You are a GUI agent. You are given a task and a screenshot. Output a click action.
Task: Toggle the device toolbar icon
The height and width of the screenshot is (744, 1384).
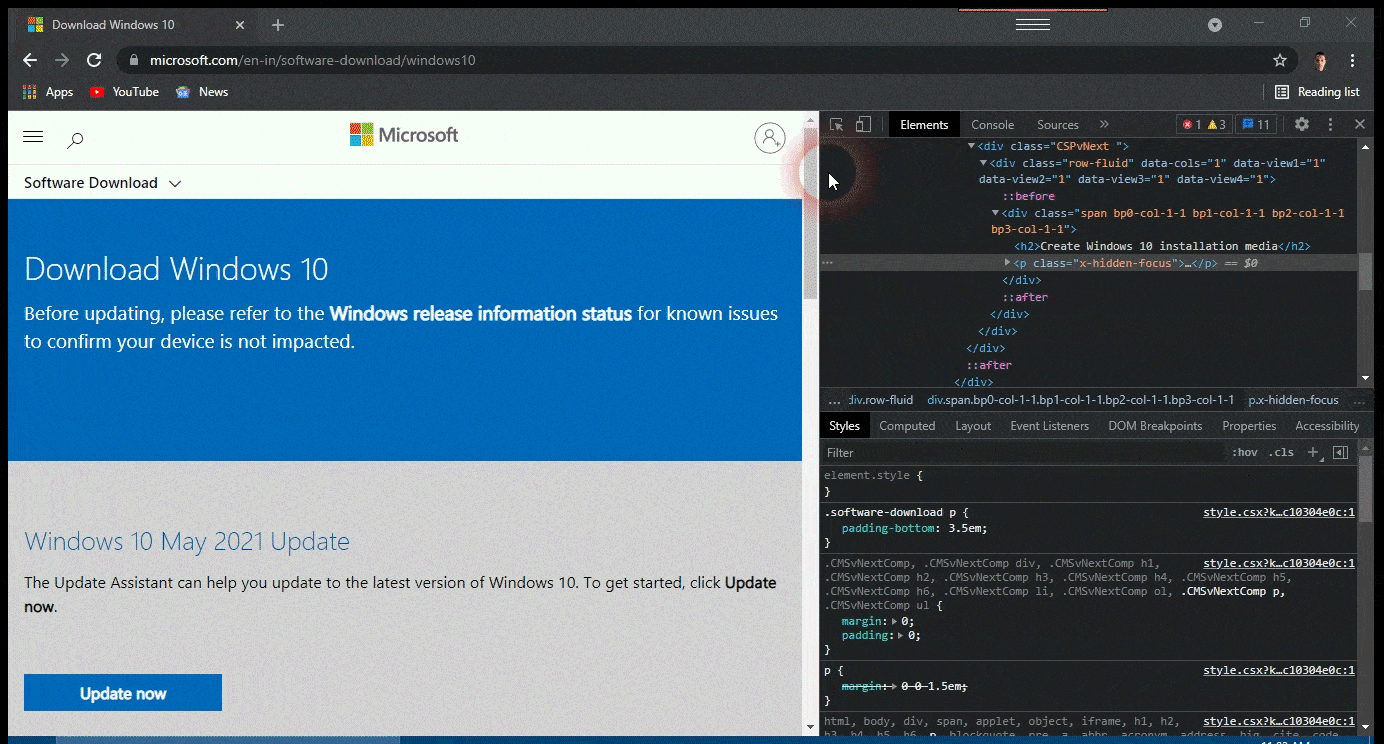pyautogui.click(x=863, y=125)
